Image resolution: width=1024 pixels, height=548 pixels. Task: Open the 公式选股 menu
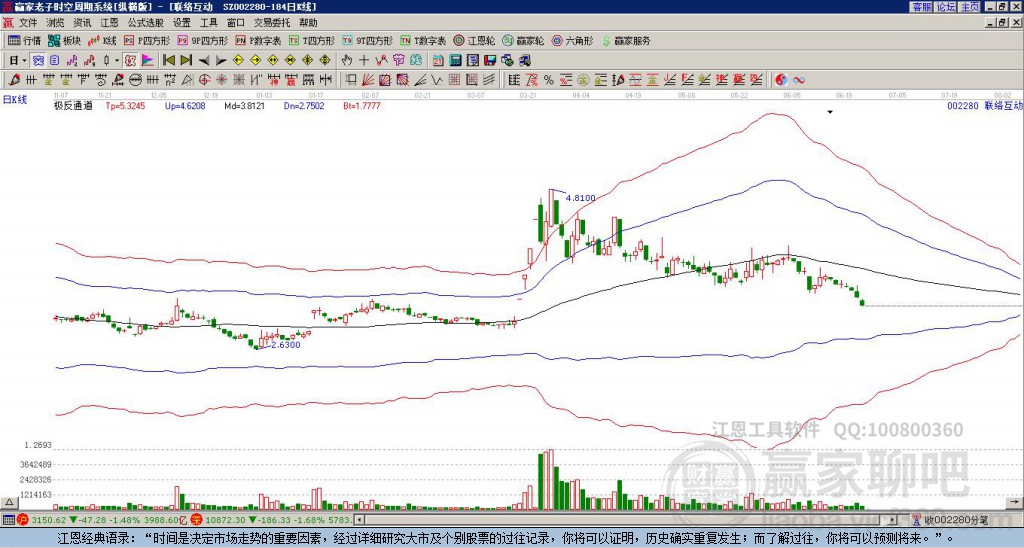pos(146,23)
